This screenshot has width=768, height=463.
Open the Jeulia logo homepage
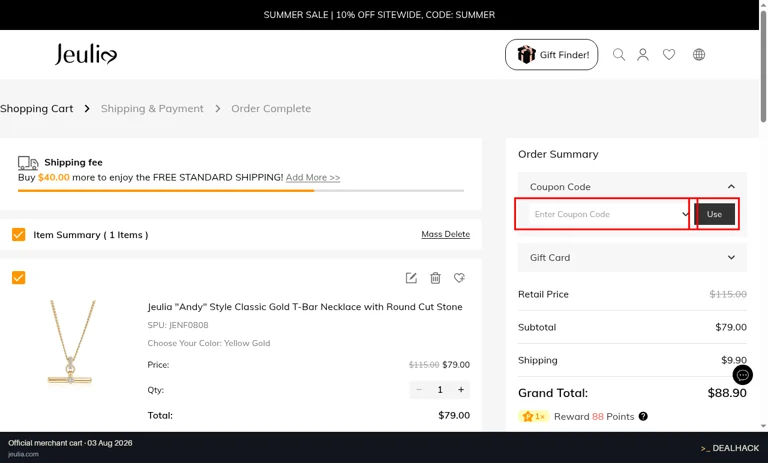[86, 54]
